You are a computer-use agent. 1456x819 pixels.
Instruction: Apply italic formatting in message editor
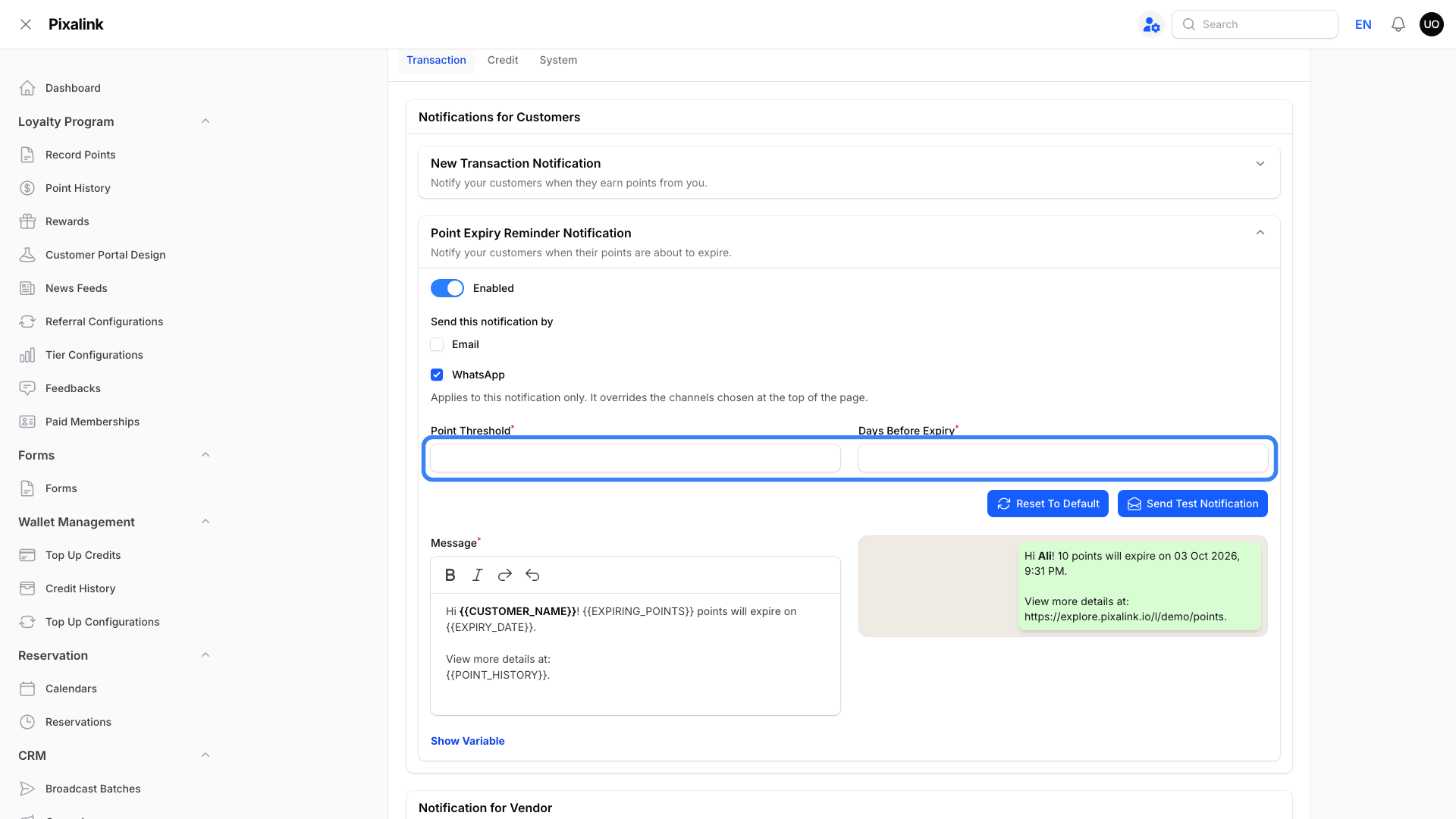478,575
